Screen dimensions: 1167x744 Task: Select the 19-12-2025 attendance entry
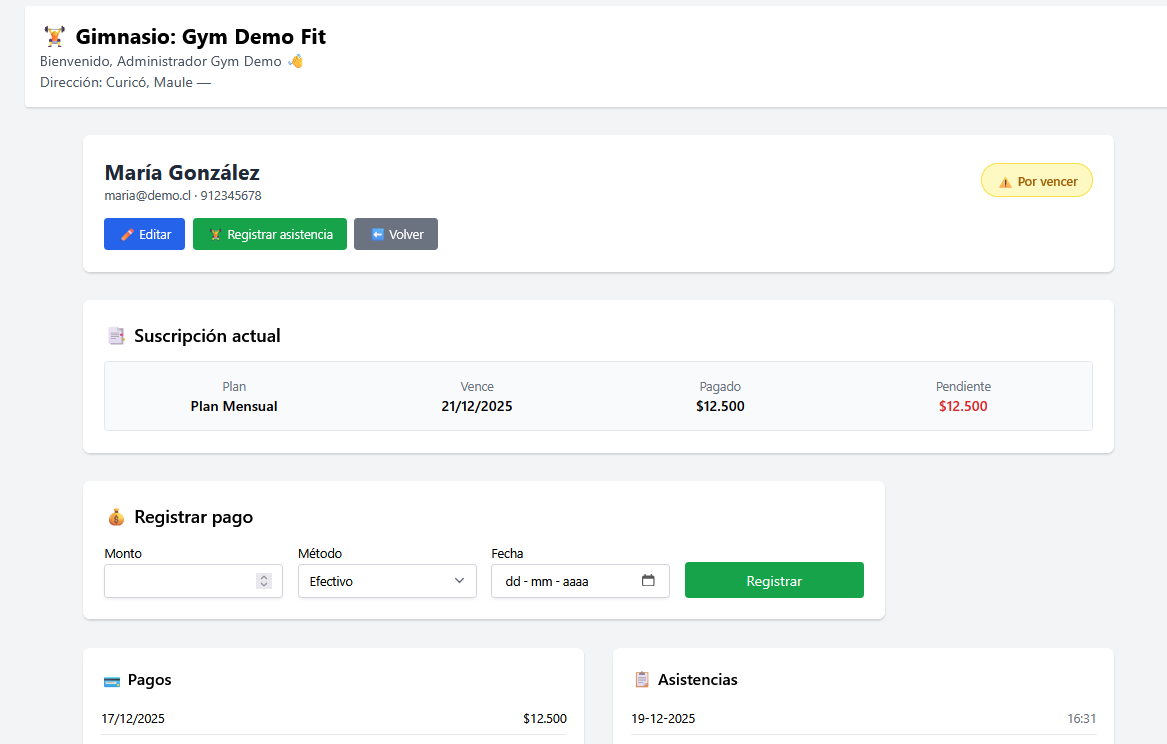[863, 718]
